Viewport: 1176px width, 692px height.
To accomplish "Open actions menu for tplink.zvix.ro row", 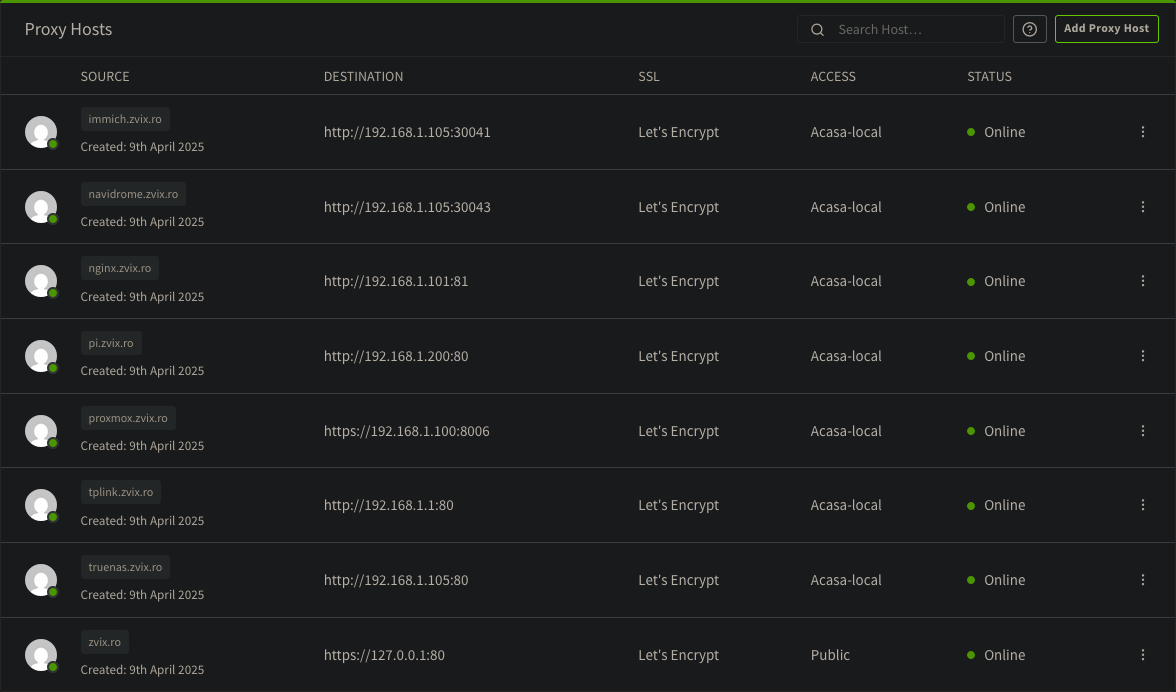I will [1142, 505].
